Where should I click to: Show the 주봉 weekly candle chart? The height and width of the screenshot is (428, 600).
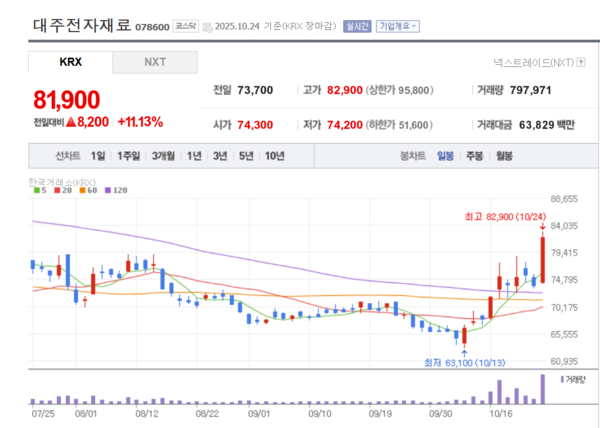tap(474, 156)
